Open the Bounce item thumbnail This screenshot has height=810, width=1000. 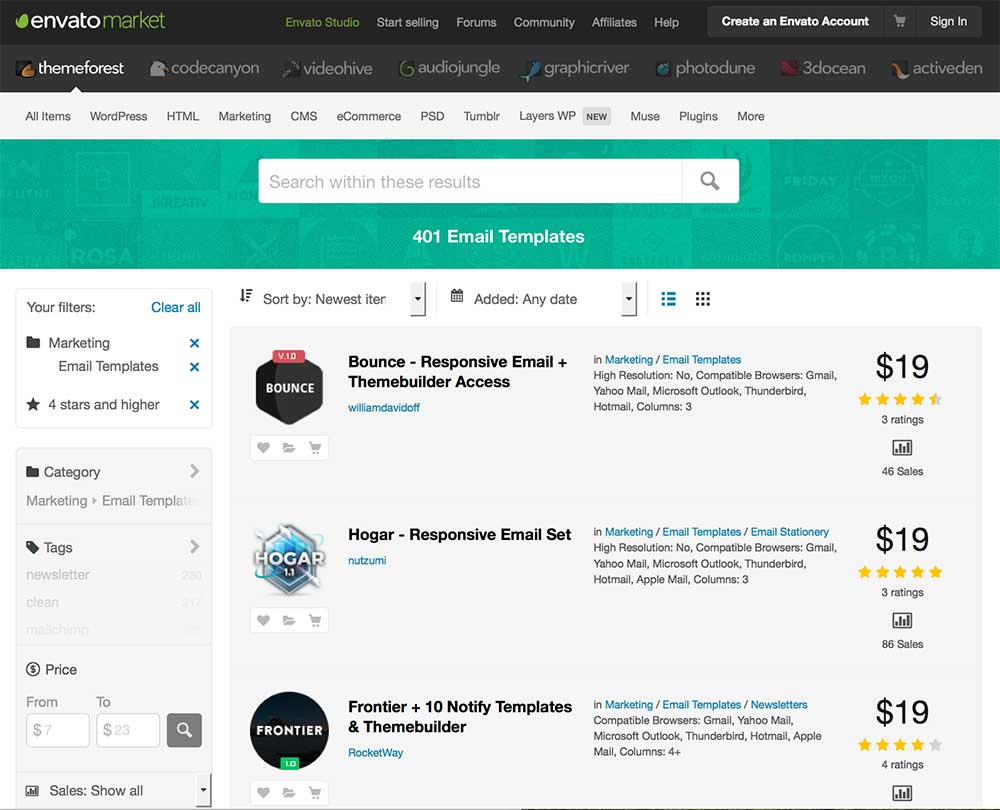[x=290, y=388]
